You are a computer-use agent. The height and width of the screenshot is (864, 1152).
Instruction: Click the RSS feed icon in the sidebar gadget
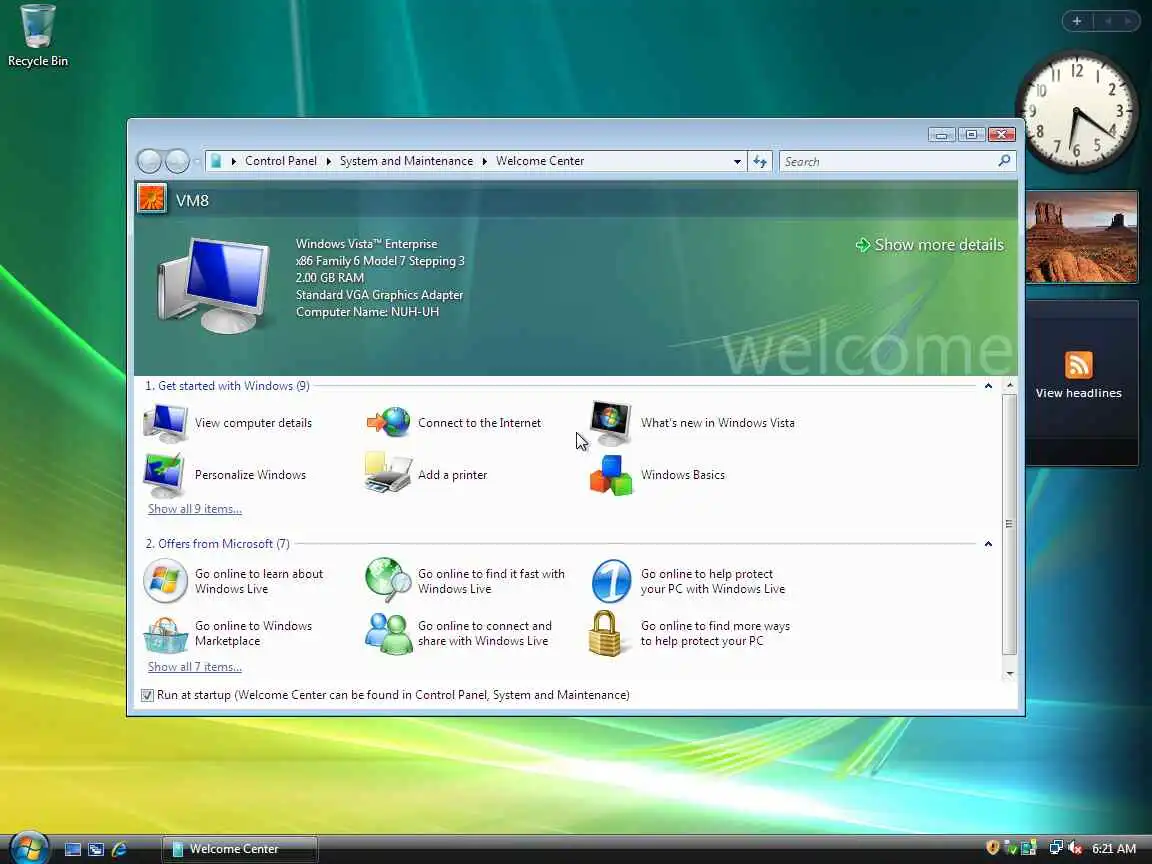(1079, 365)
